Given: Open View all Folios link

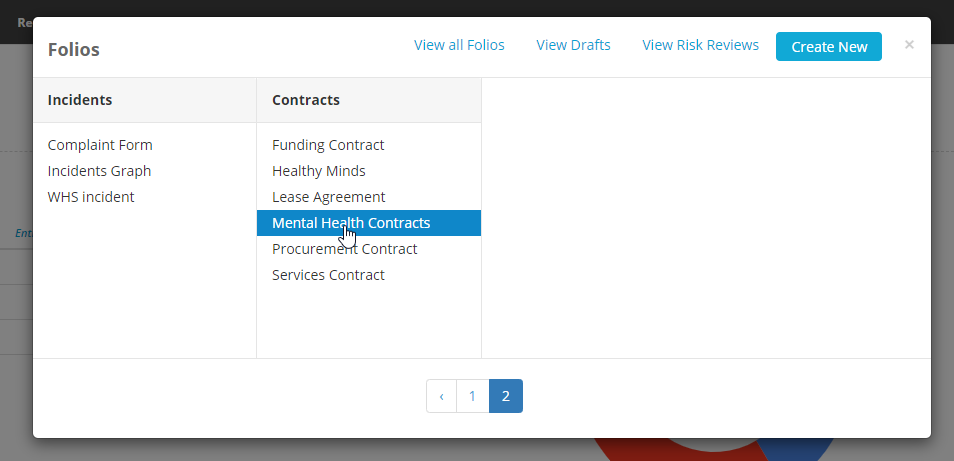Looking at the screenshot, I should (459, 45).
